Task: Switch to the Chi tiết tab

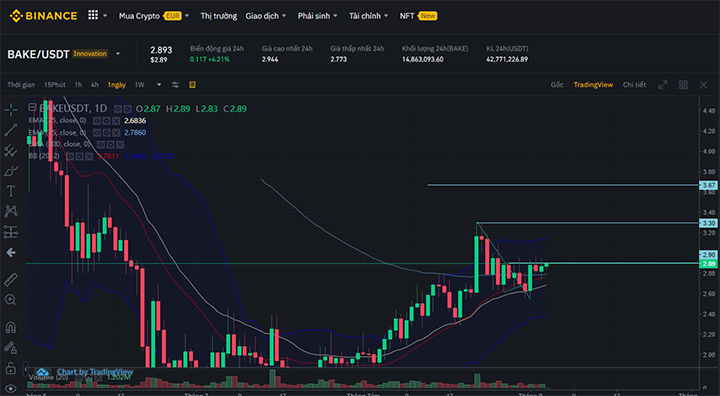Action: [x=634, y=85]
